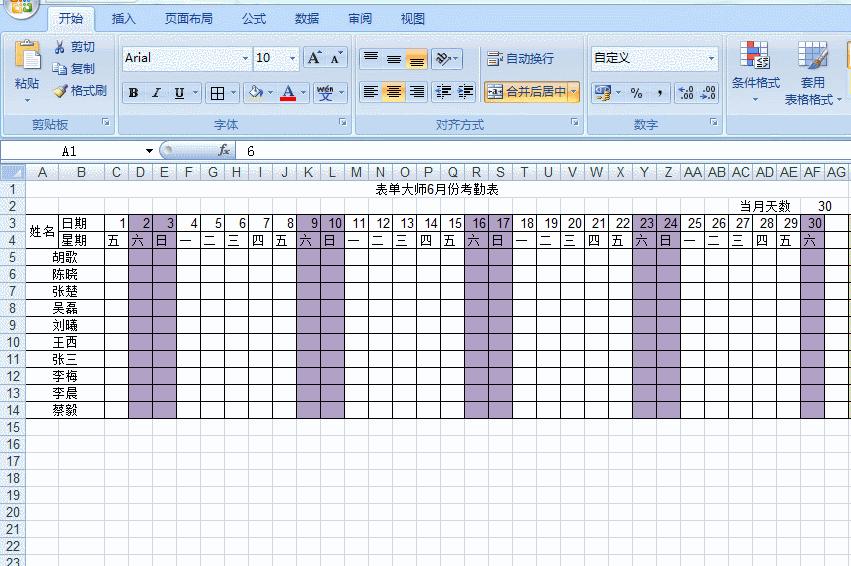Viewport: 851px width, 566px height.
Task: Click the Paste (粘贴) clipboard icon
Action: [x=27, y=56]
